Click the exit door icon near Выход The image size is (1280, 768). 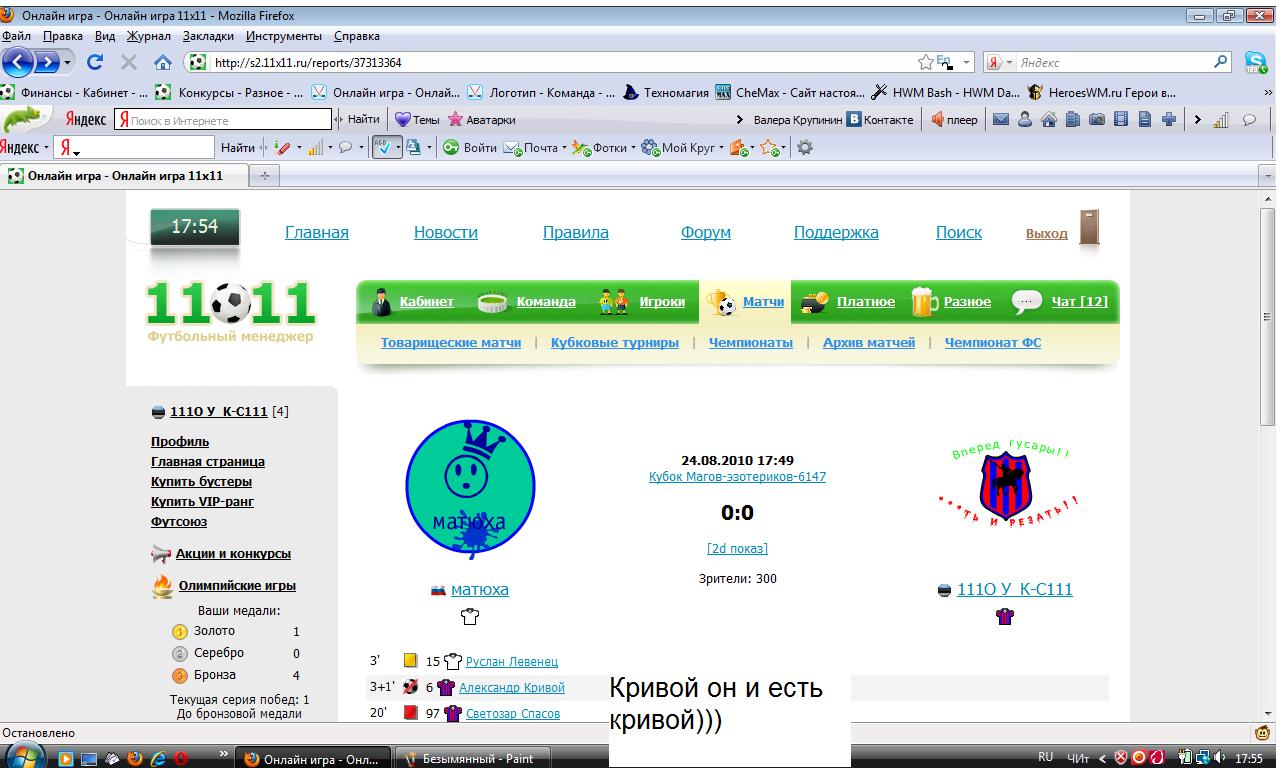click(1088, 228)
